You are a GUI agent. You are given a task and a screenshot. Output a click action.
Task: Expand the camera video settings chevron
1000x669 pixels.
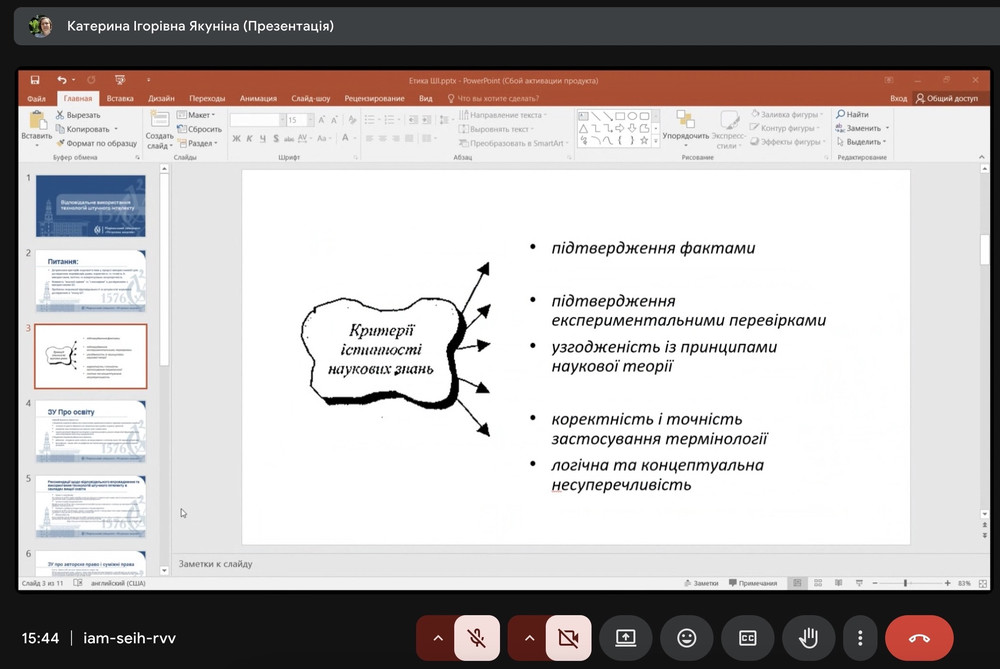click(529, 638)
